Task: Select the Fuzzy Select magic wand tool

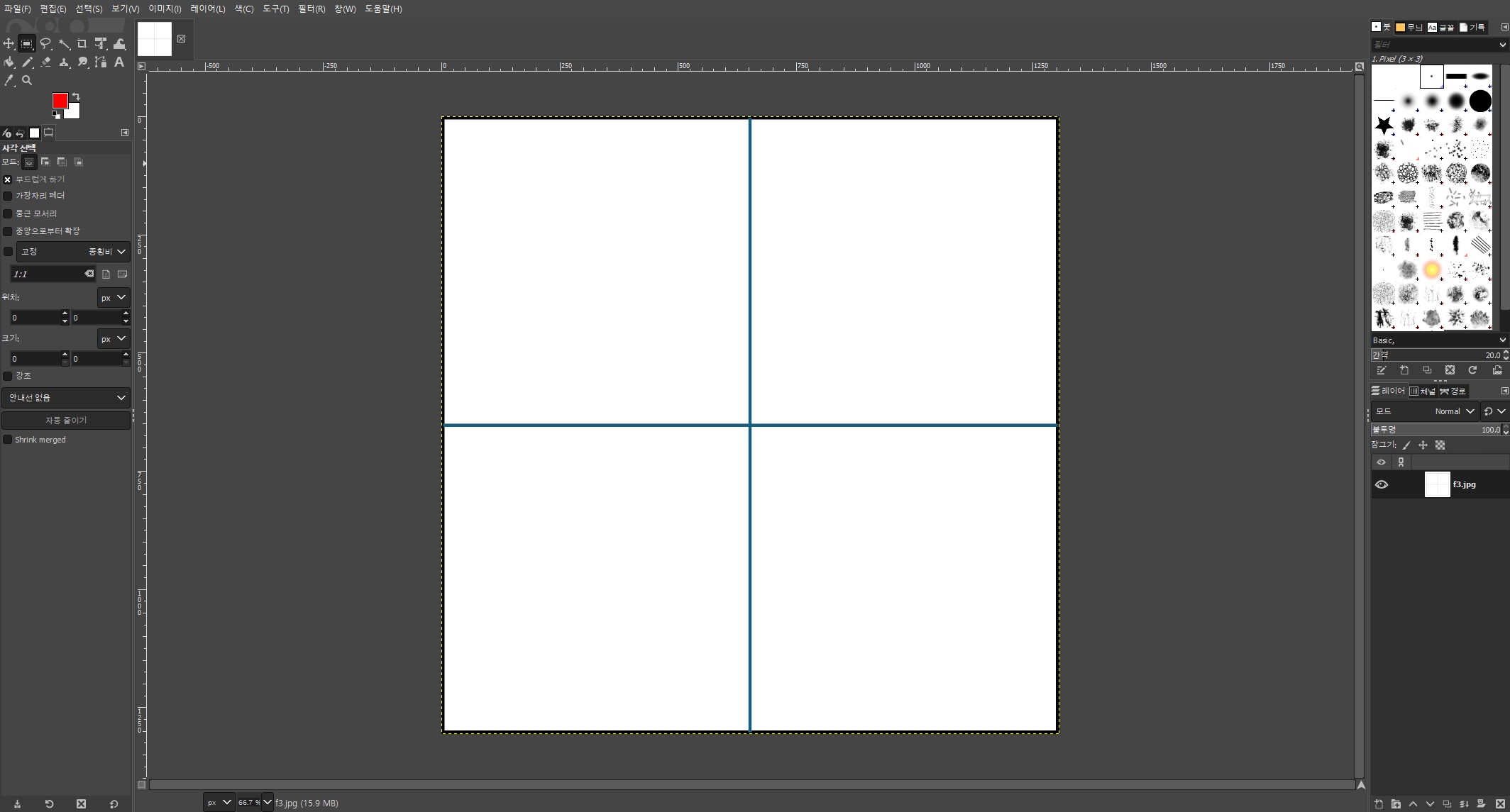Action: point(64,44)
